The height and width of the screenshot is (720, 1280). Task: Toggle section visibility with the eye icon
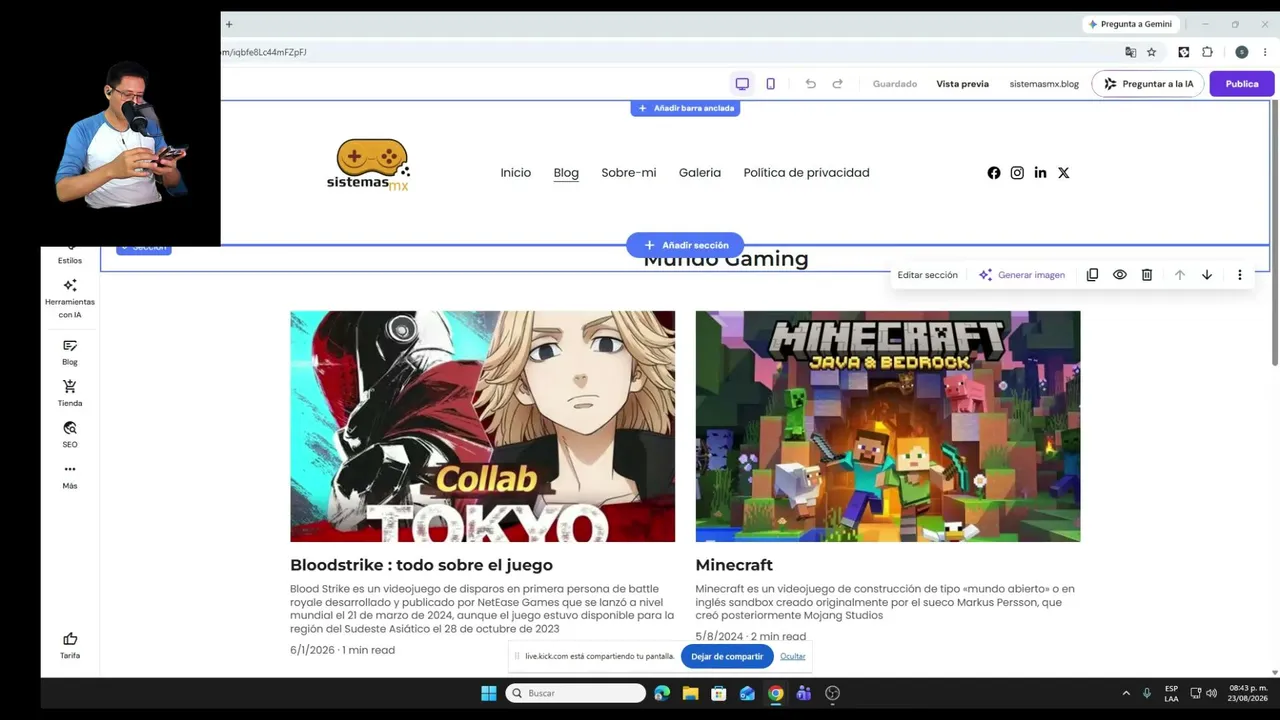point(1120,275)
